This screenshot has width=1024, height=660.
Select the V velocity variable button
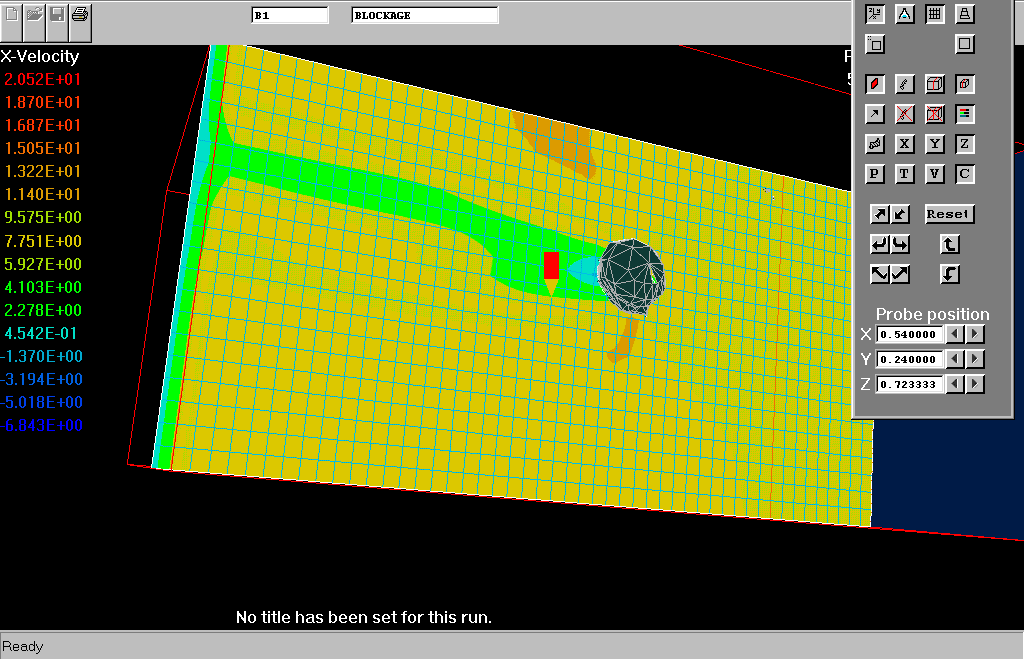[x=934, y=174]
